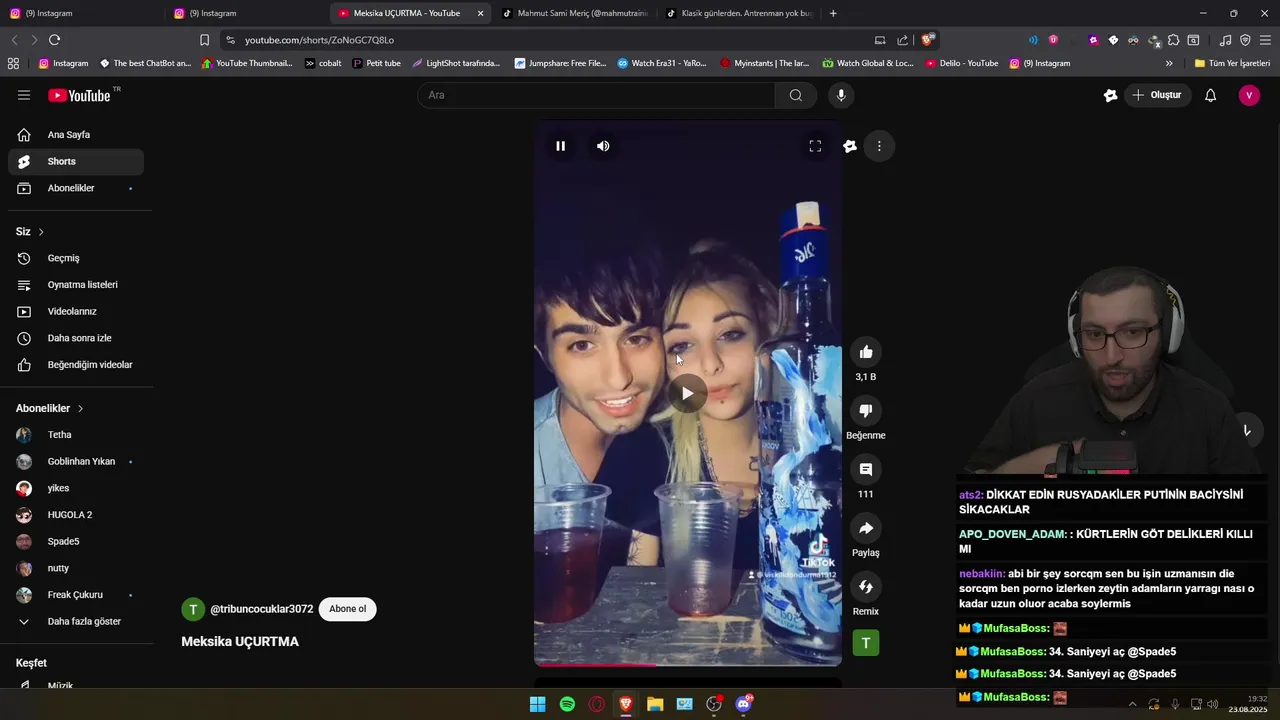Like the Meksika UÇURTMA short
1280x720 pixels.
tap(866, 352)
